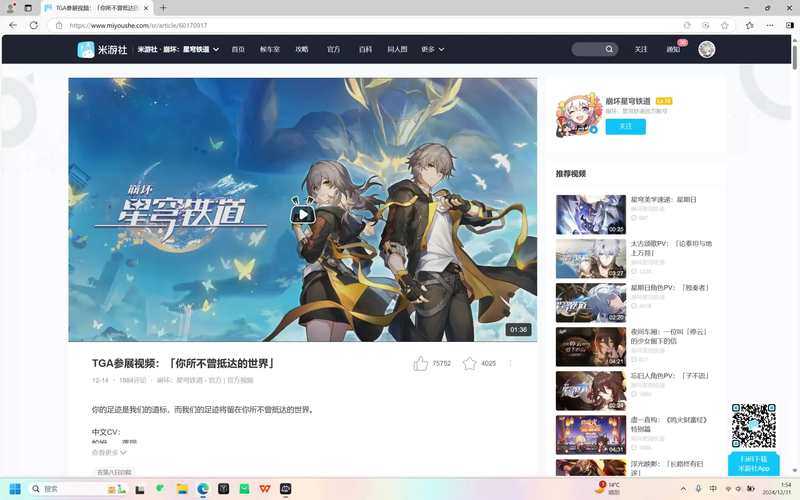View site info via the lock icon
This screenshot has width=800, height=500.
click(x=59, y=25)
